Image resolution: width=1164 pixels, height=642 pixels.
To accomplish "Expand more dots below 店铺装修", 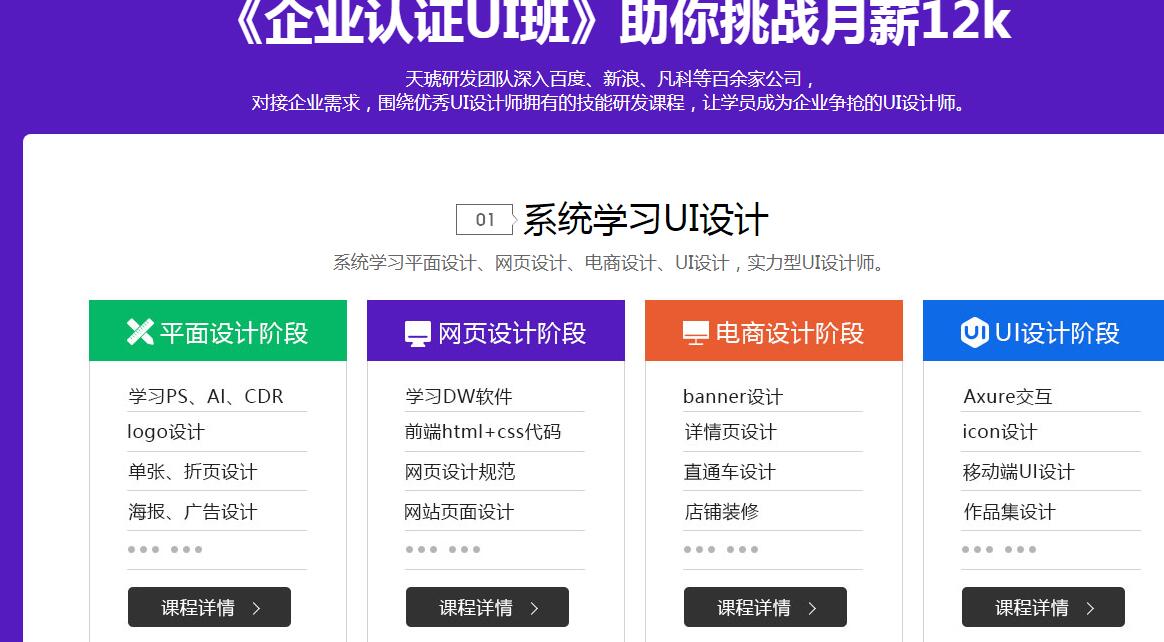I will coord(722,549).
